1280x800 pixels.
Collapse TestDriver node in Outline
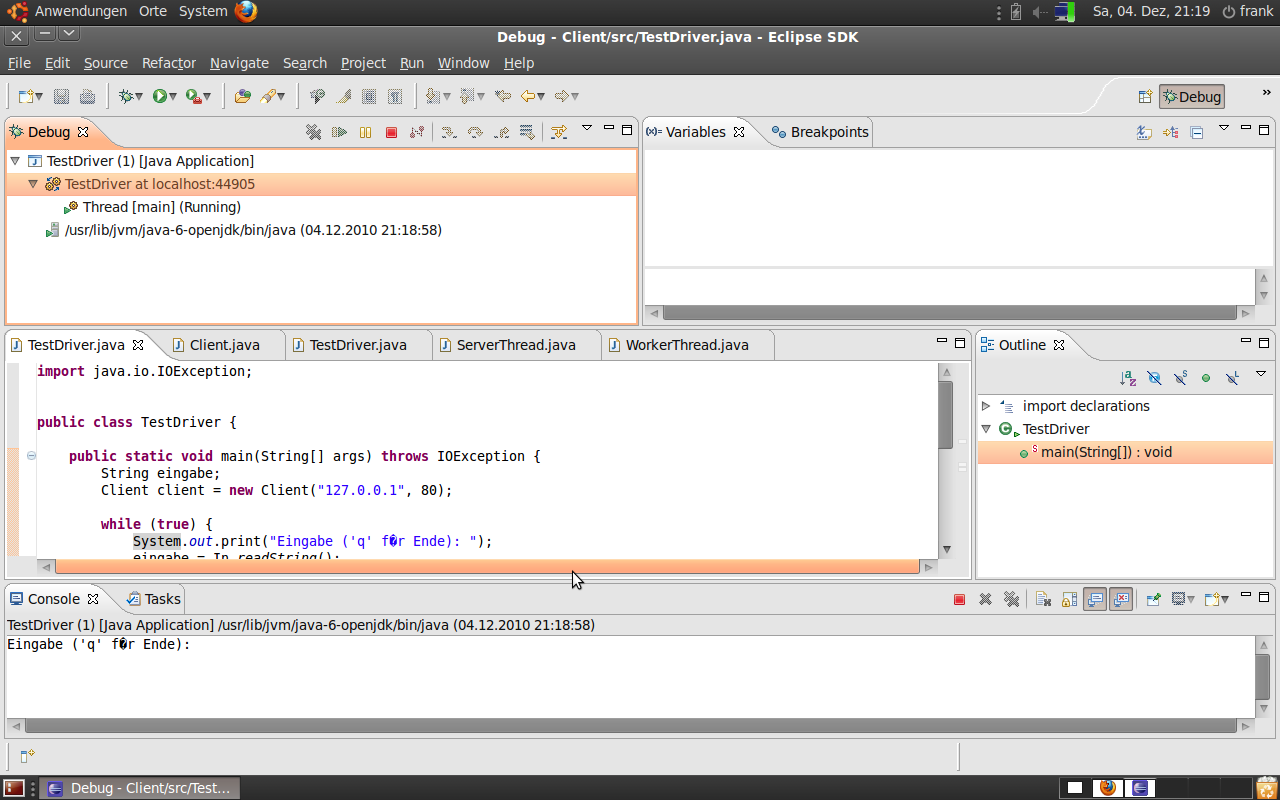(x=986, y=429)
